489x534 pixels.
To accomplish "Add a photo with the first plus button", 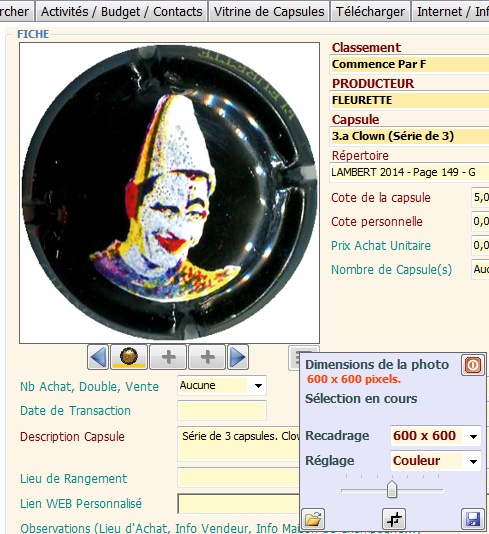I will [168, 357].
